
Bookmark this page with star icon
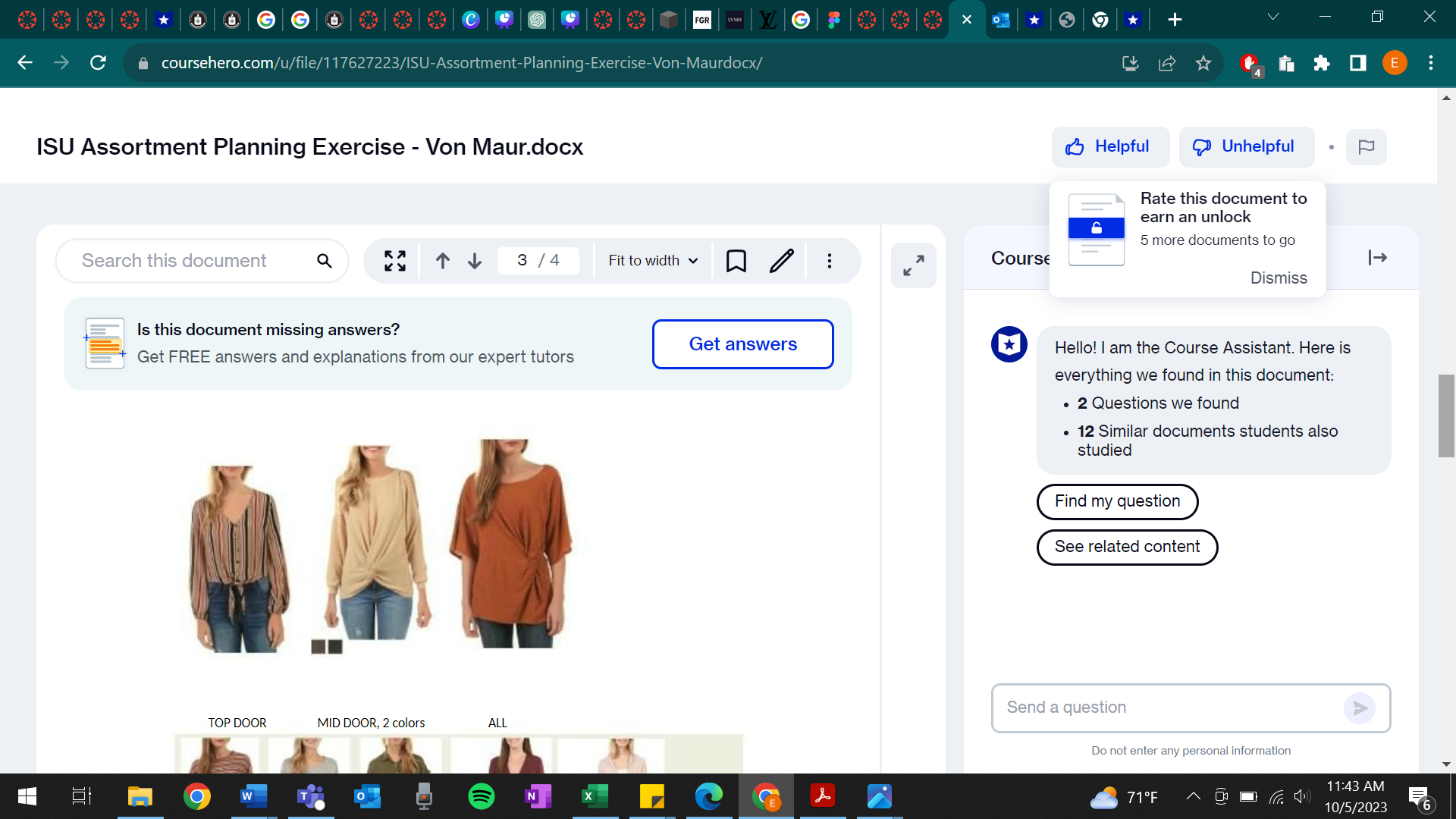coord(1203,64)
